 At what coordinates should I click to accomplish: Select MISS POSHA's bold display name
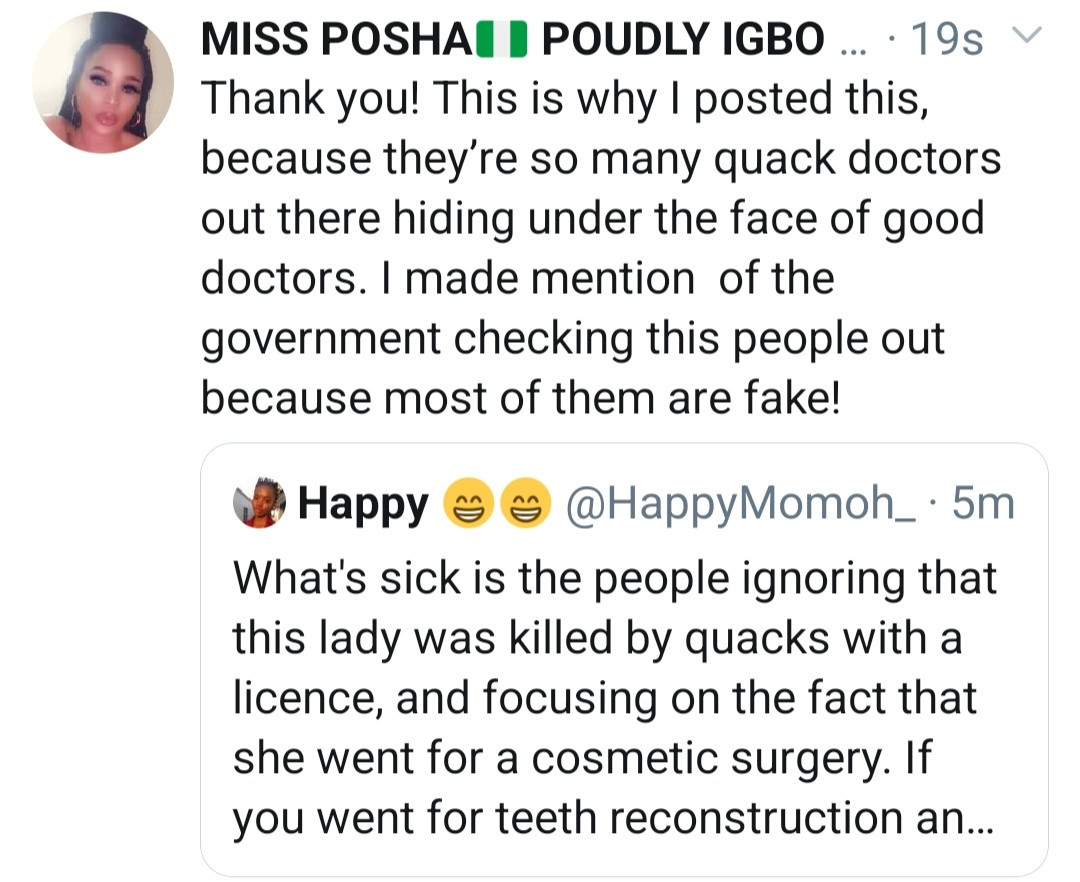tap(330, 40)
